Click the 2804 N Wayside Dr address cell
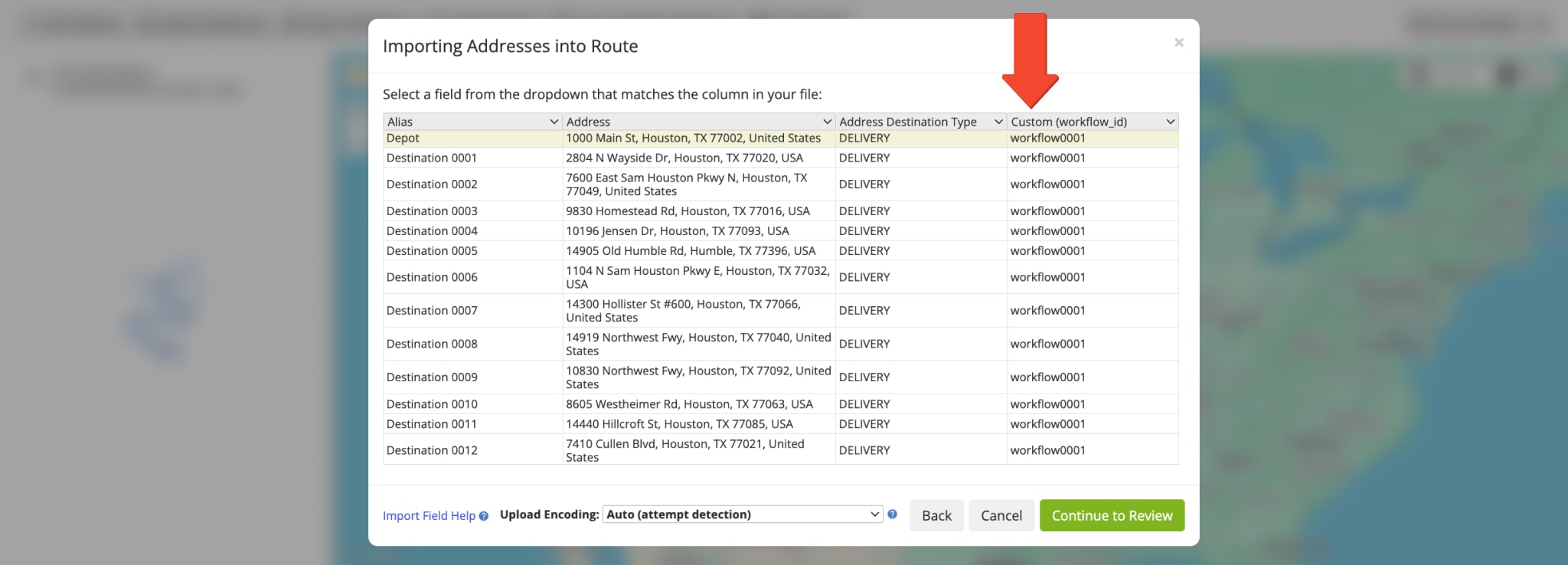 [699, 158]
